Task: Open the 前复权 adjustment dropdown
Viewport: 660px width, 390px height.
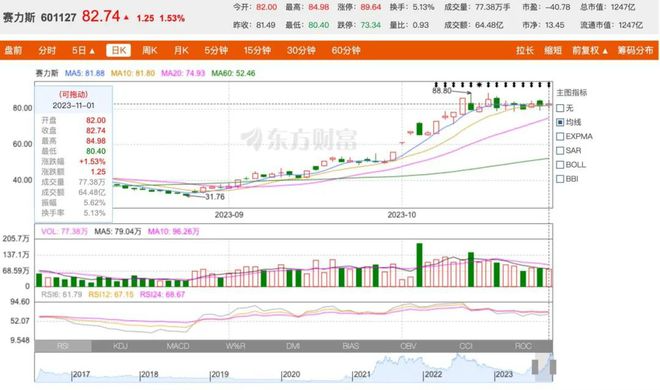Action: [x=590, y=50]
